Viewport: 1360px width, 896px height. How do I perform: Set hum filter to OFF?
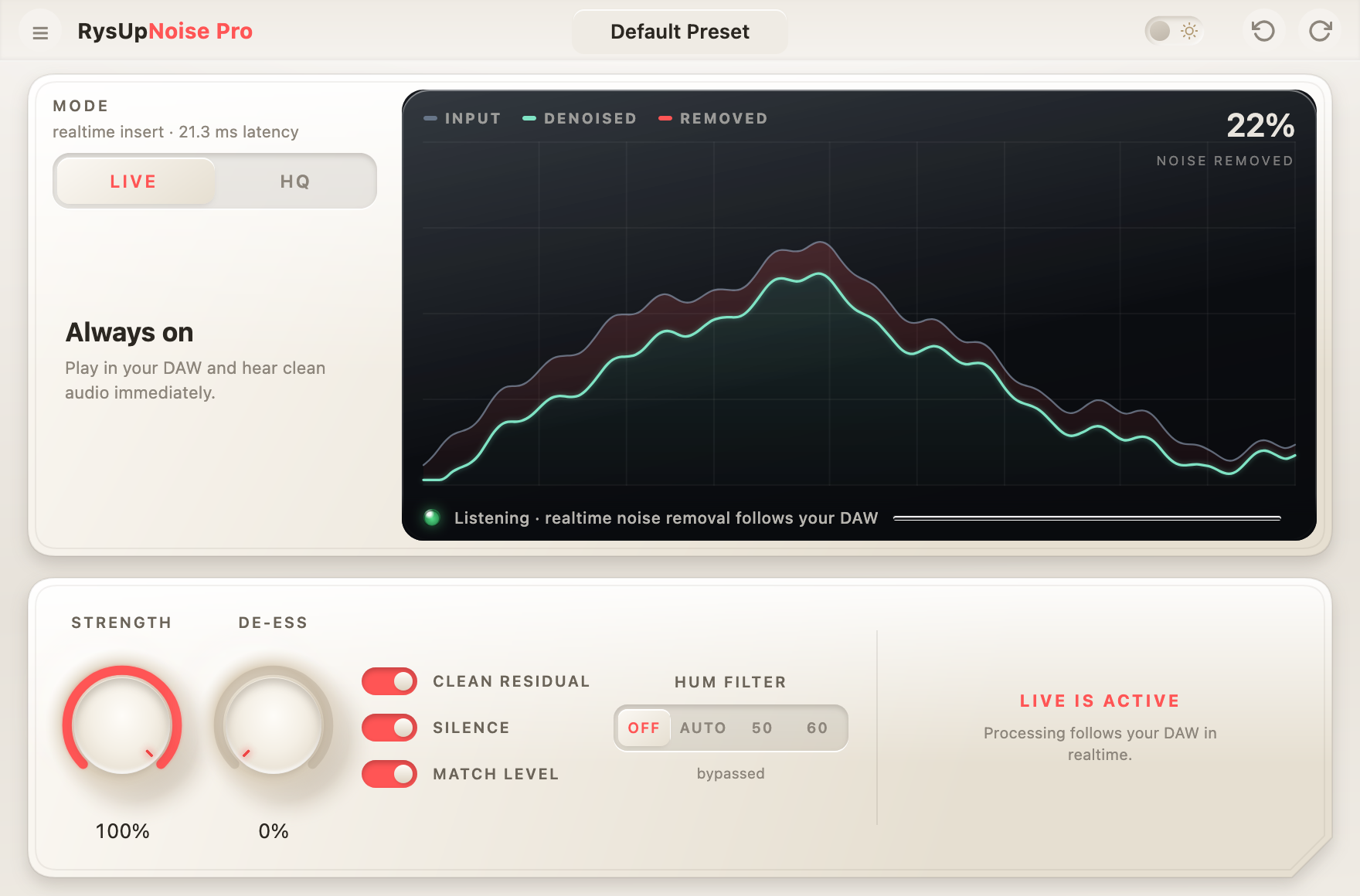[x=644, y=728]
